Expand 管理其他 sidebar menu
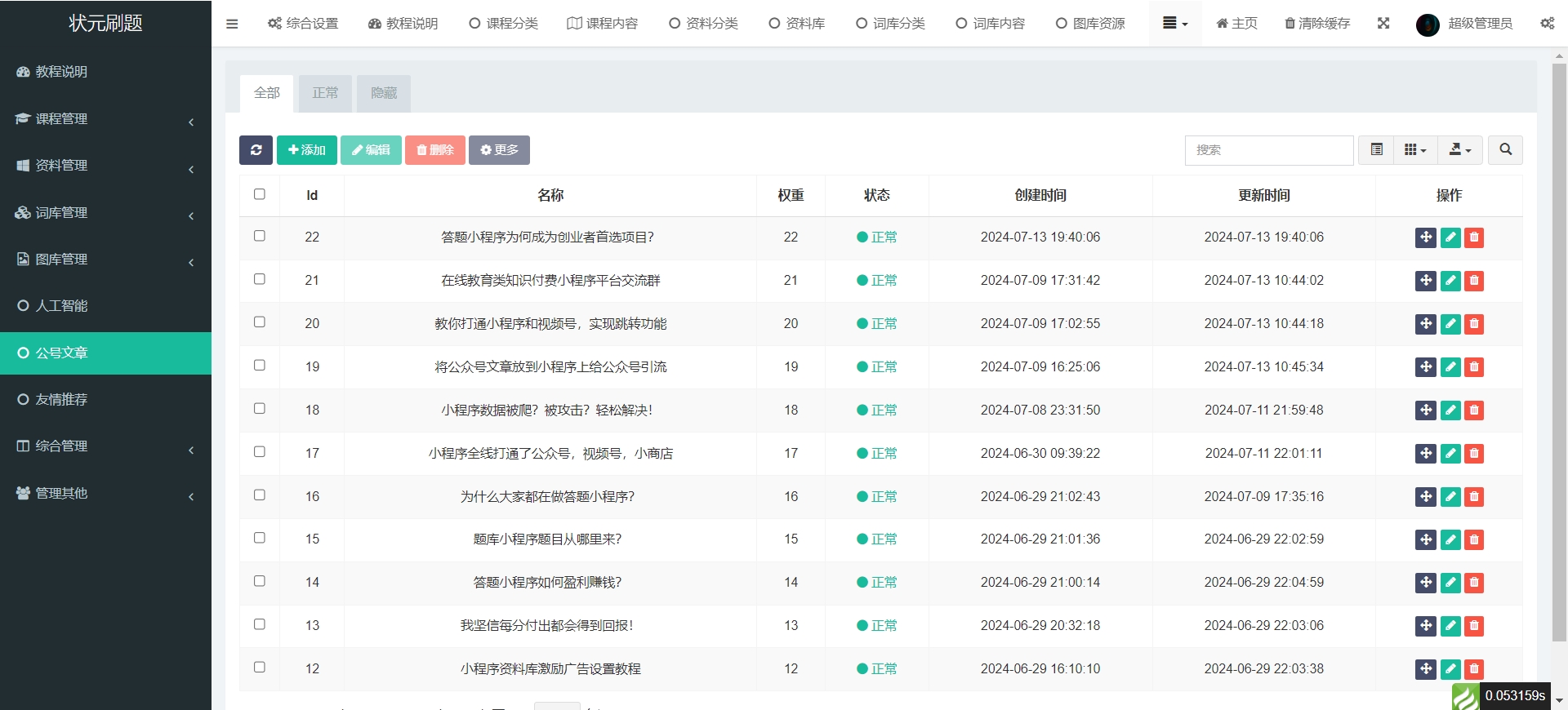The height and width of the screenshot is (710, 1568). [105, 494]
